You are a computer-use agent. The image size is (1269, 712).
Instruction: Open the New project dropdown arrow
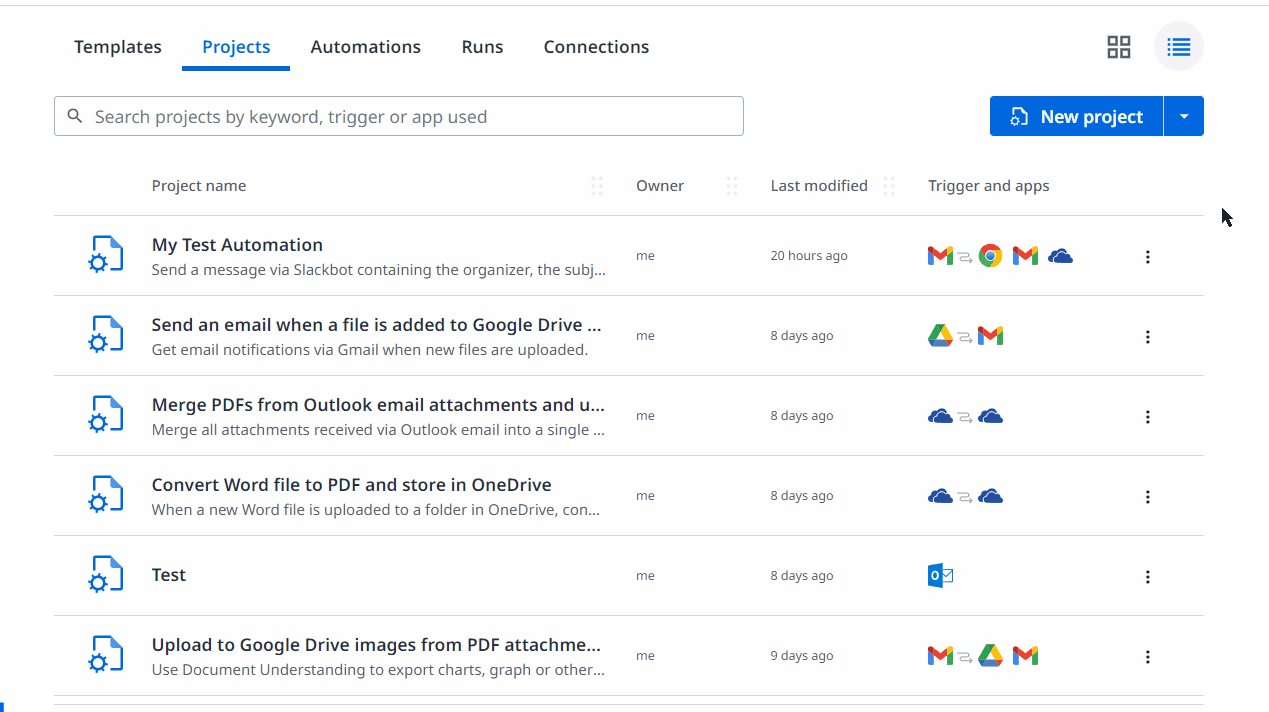click(x=1184, y=116)
